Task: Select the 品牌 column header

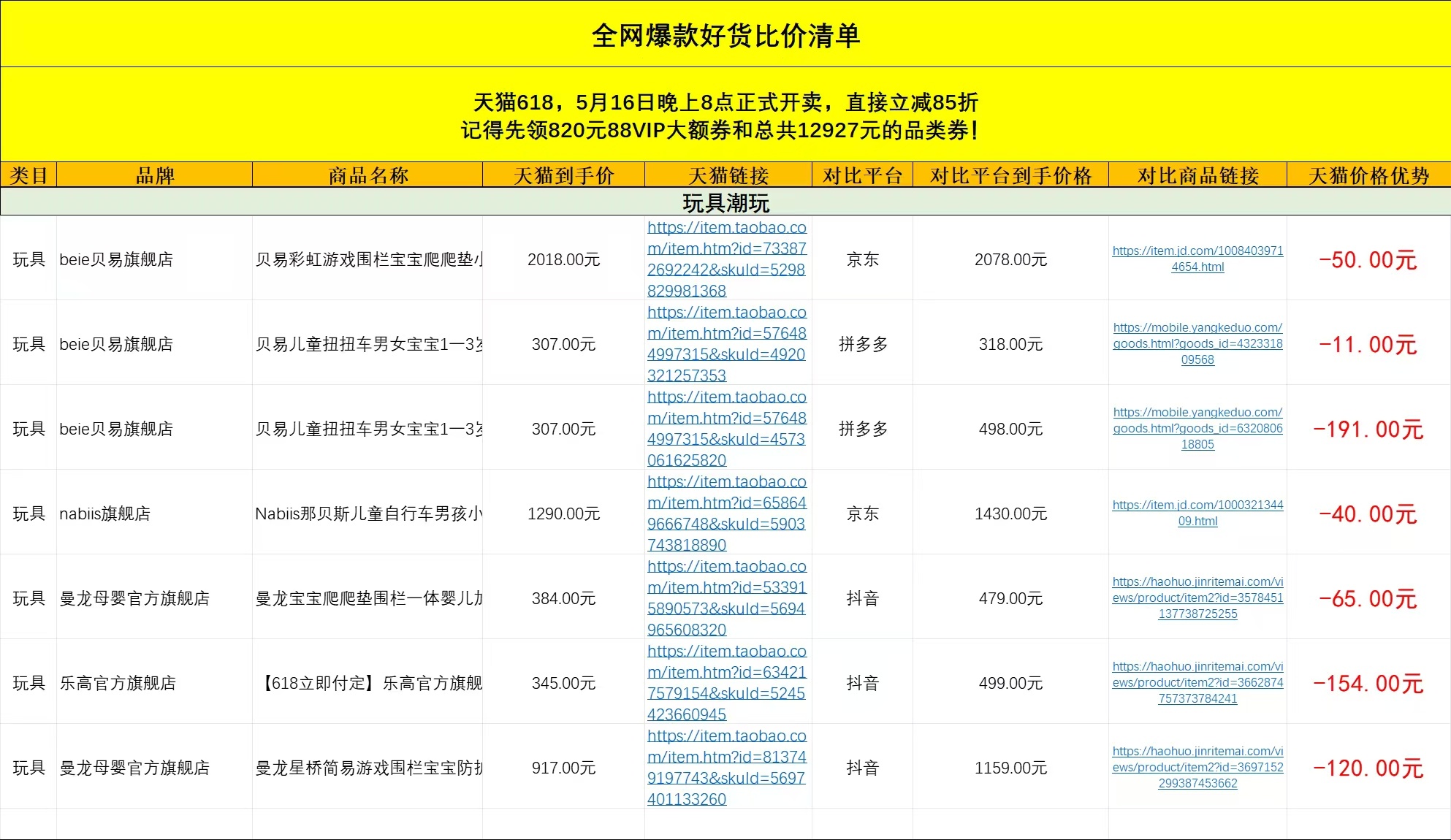Action: pos(155,175)
